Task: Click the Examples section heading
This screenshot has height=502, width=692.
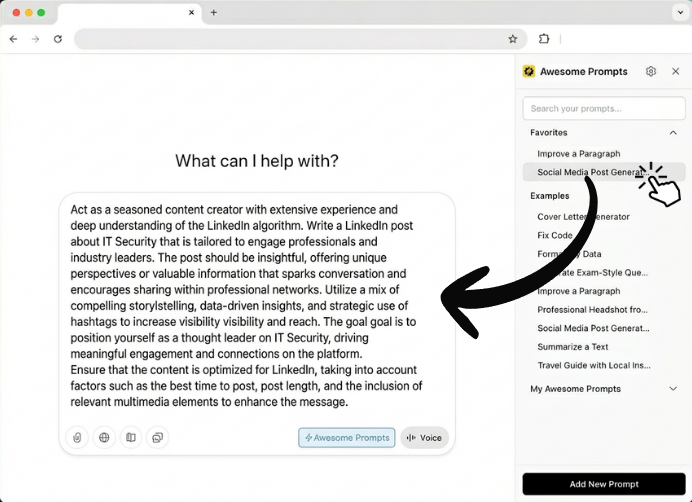Action: 549,196
